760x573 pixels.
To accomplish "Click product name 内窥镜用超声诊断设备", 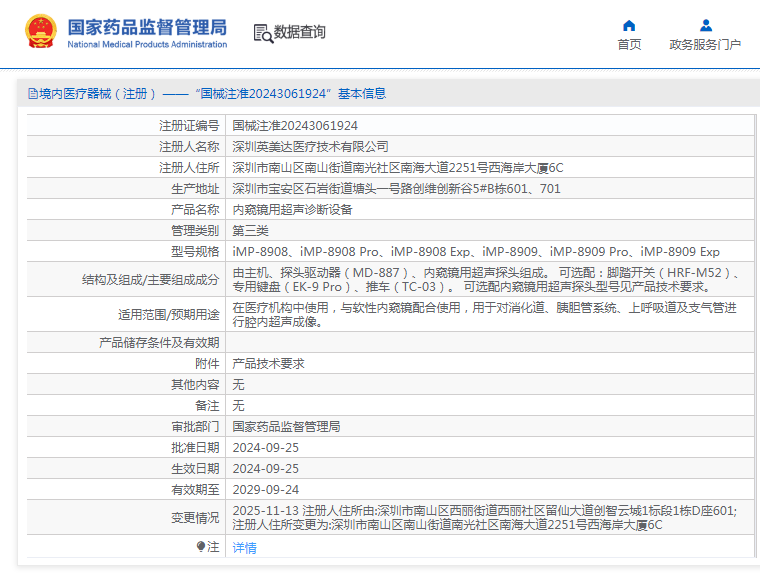I will click(x=292, y=210).
